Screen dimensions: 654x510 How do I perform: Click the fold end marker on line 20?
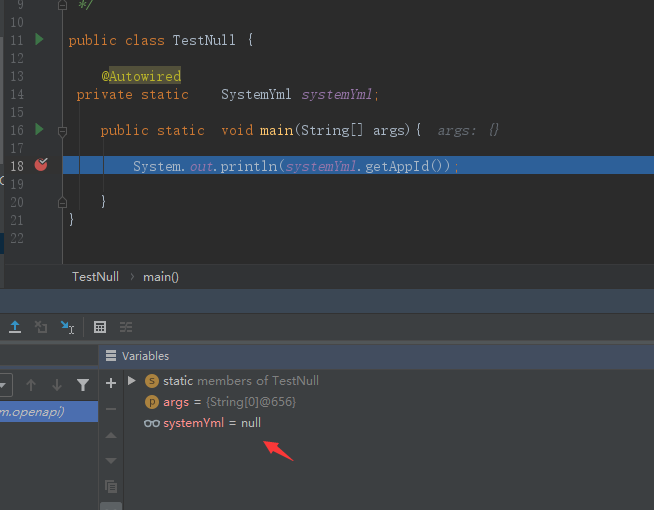pos(62,203)
